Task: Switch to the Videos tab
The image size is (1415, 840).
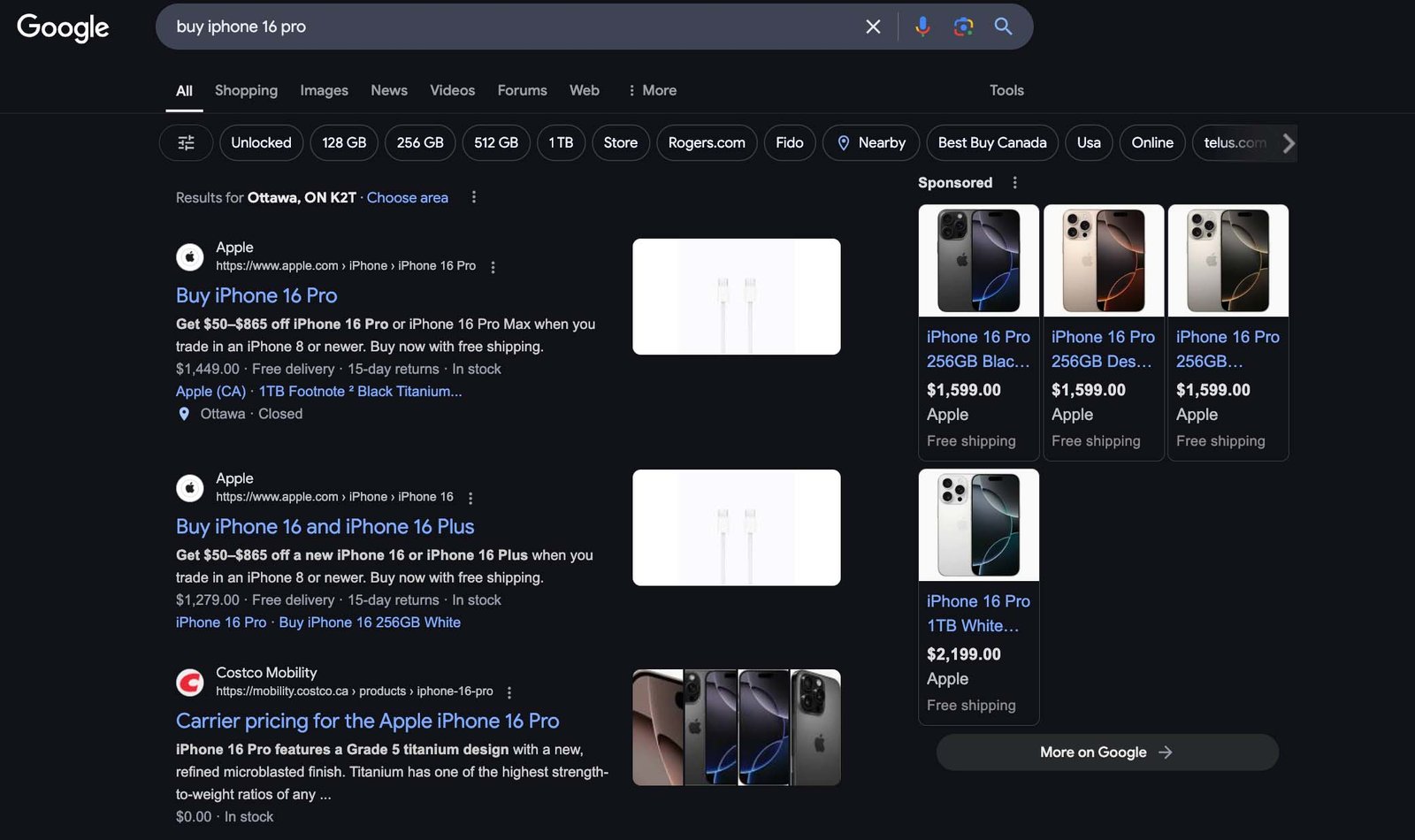Action: pos(452,90)
